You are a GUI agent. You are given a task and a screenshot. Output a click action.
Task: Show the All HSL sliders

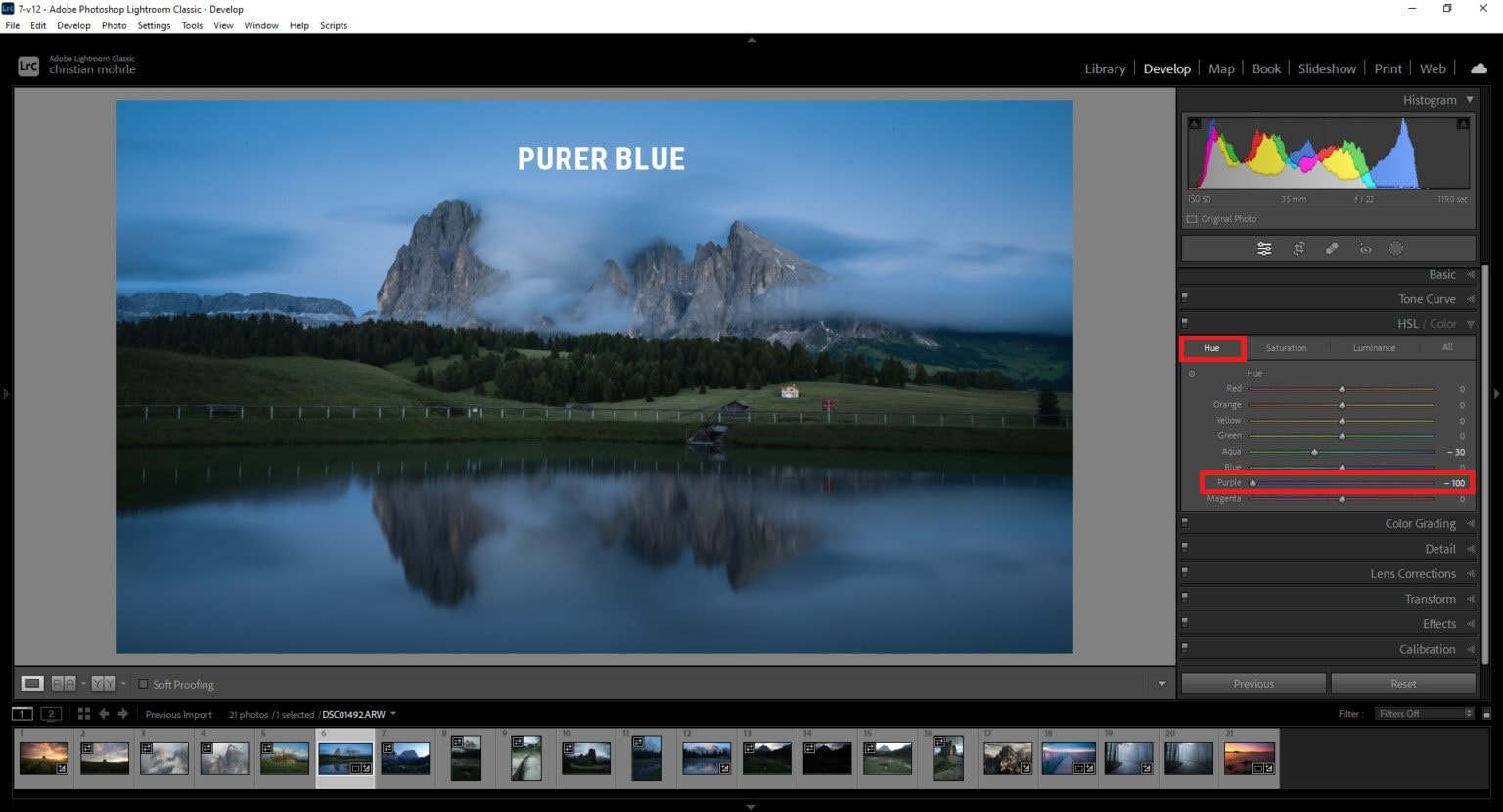pos(1447,347)
